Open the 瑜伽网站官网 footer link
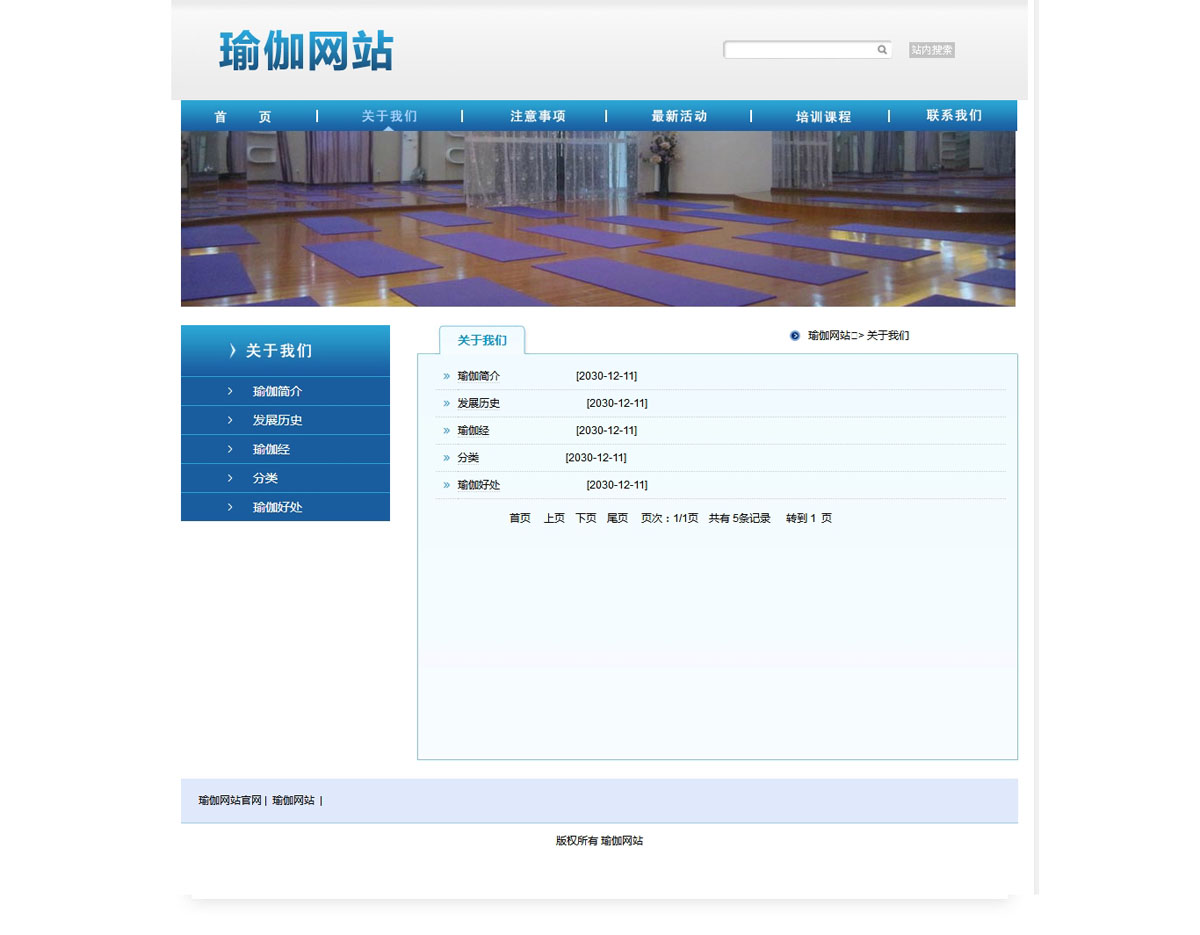Image resolution: width=1200 pixels, height=935 pixels. pos(230,800)
